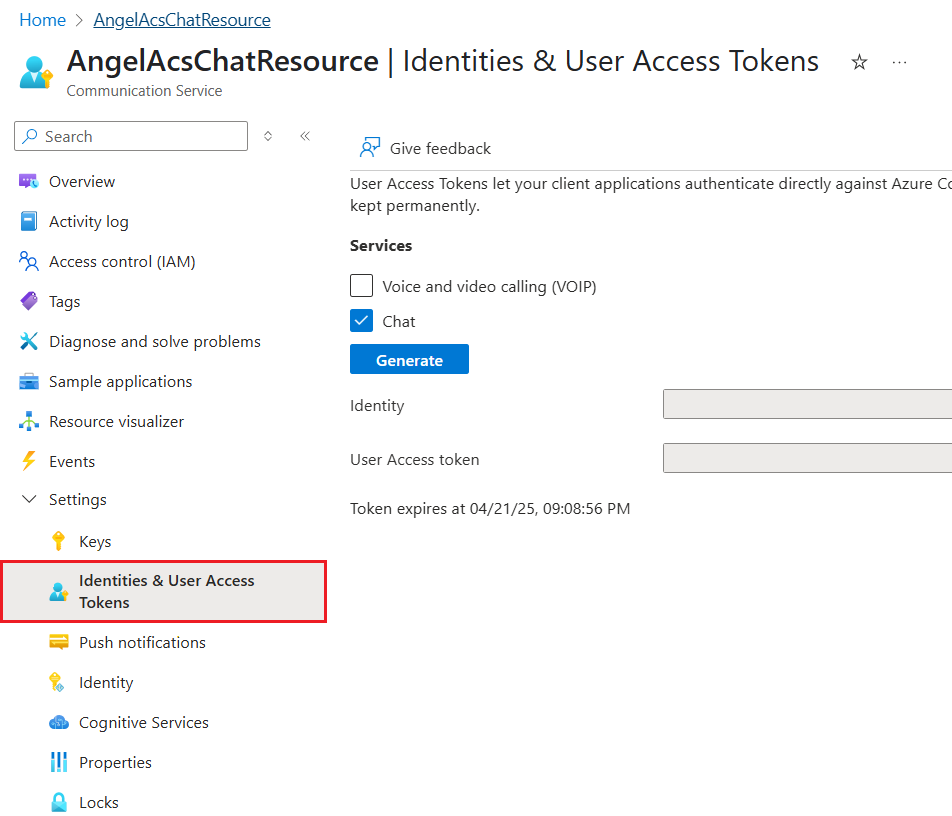Open the Keys settings icon
This screenshot has width=952, height=816.
click(60, 541)
